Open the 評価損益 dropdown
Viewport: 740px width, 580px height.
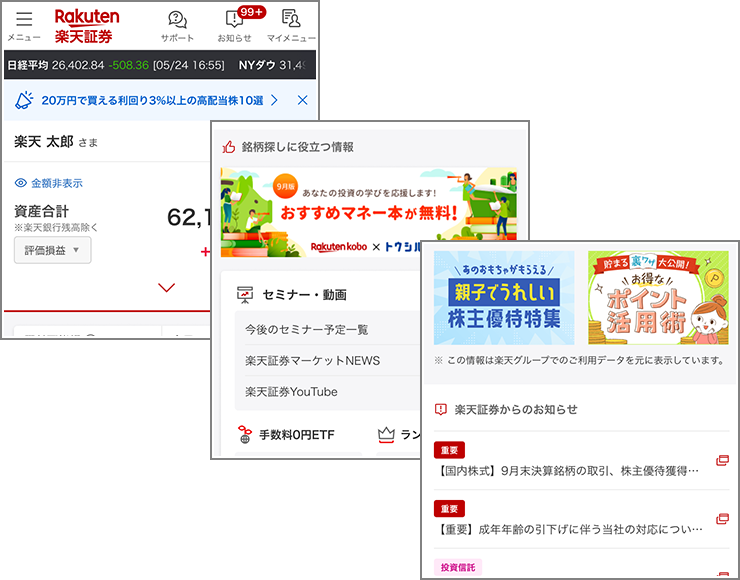[x=52, y=250]
